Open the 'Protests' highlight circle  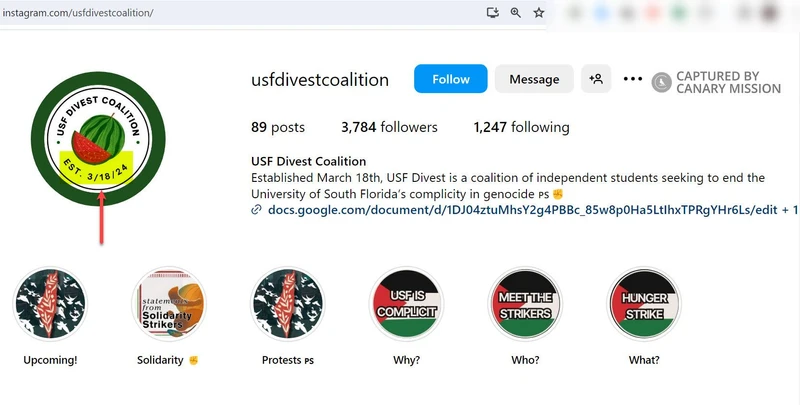[287, 304]
